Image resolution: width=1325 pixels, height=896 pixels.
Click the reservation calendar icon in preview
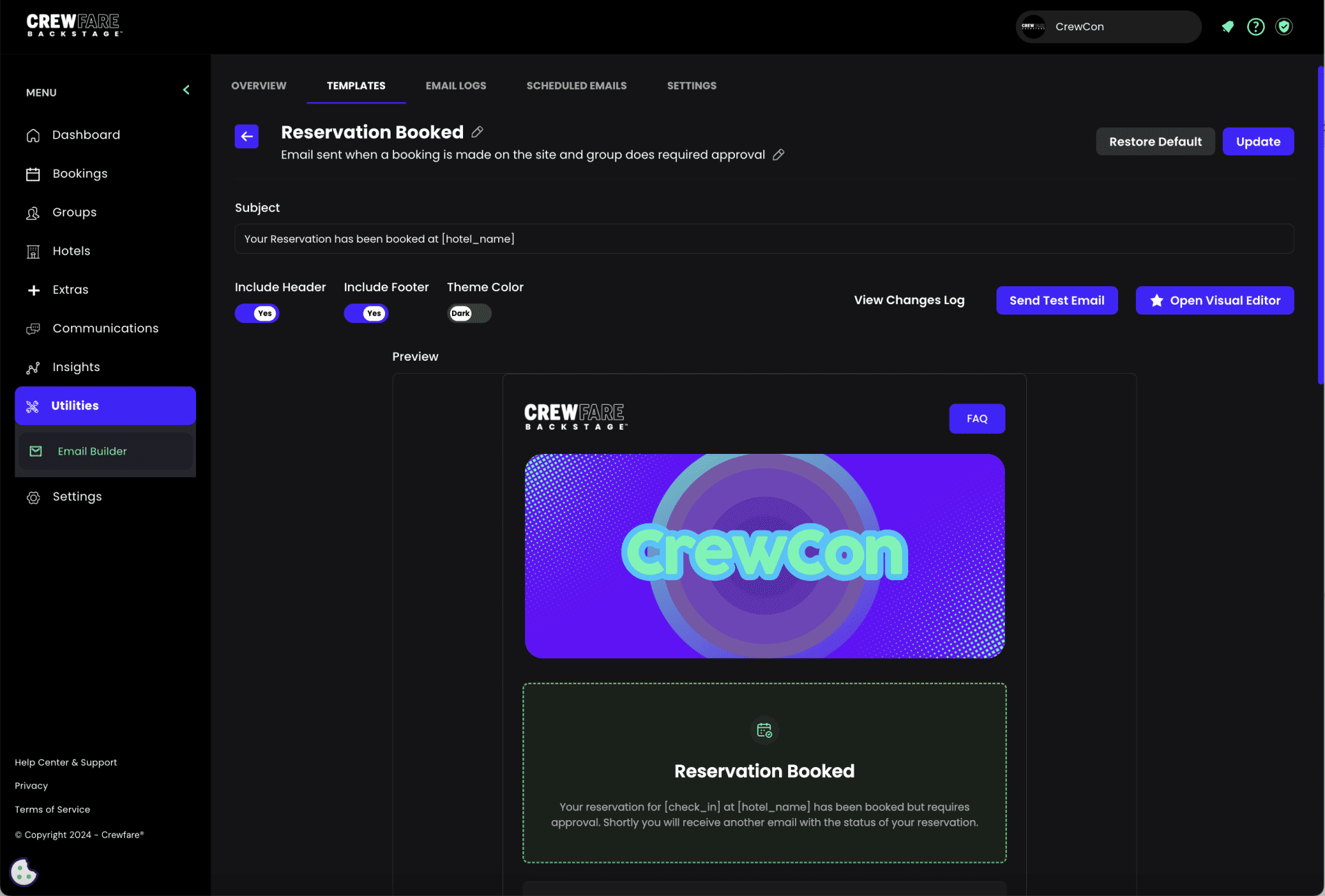pos(765,730)
